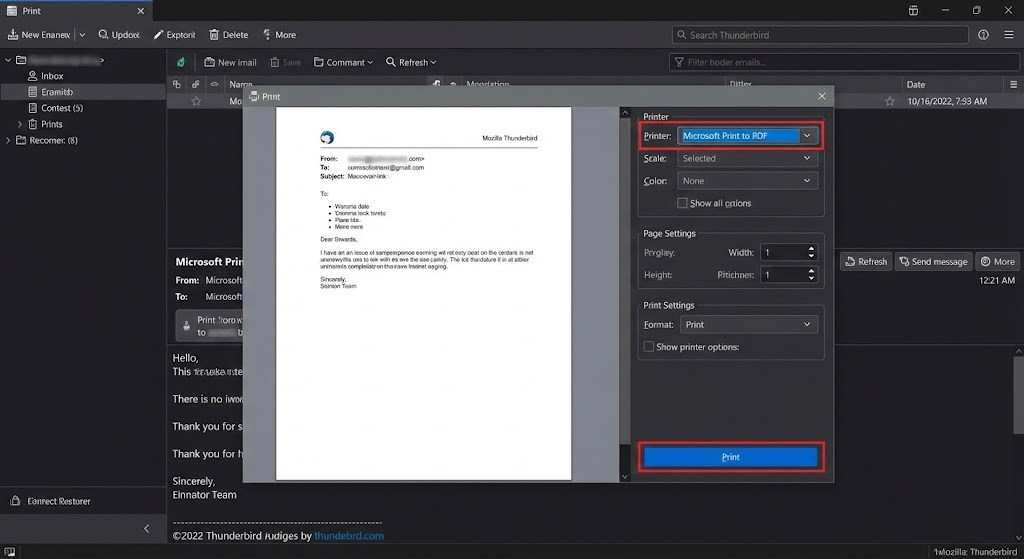Viewport: 1024px width, 559px height.
Task: Open the dropdown arrow beside New Enanex
Action: (82, 35)
